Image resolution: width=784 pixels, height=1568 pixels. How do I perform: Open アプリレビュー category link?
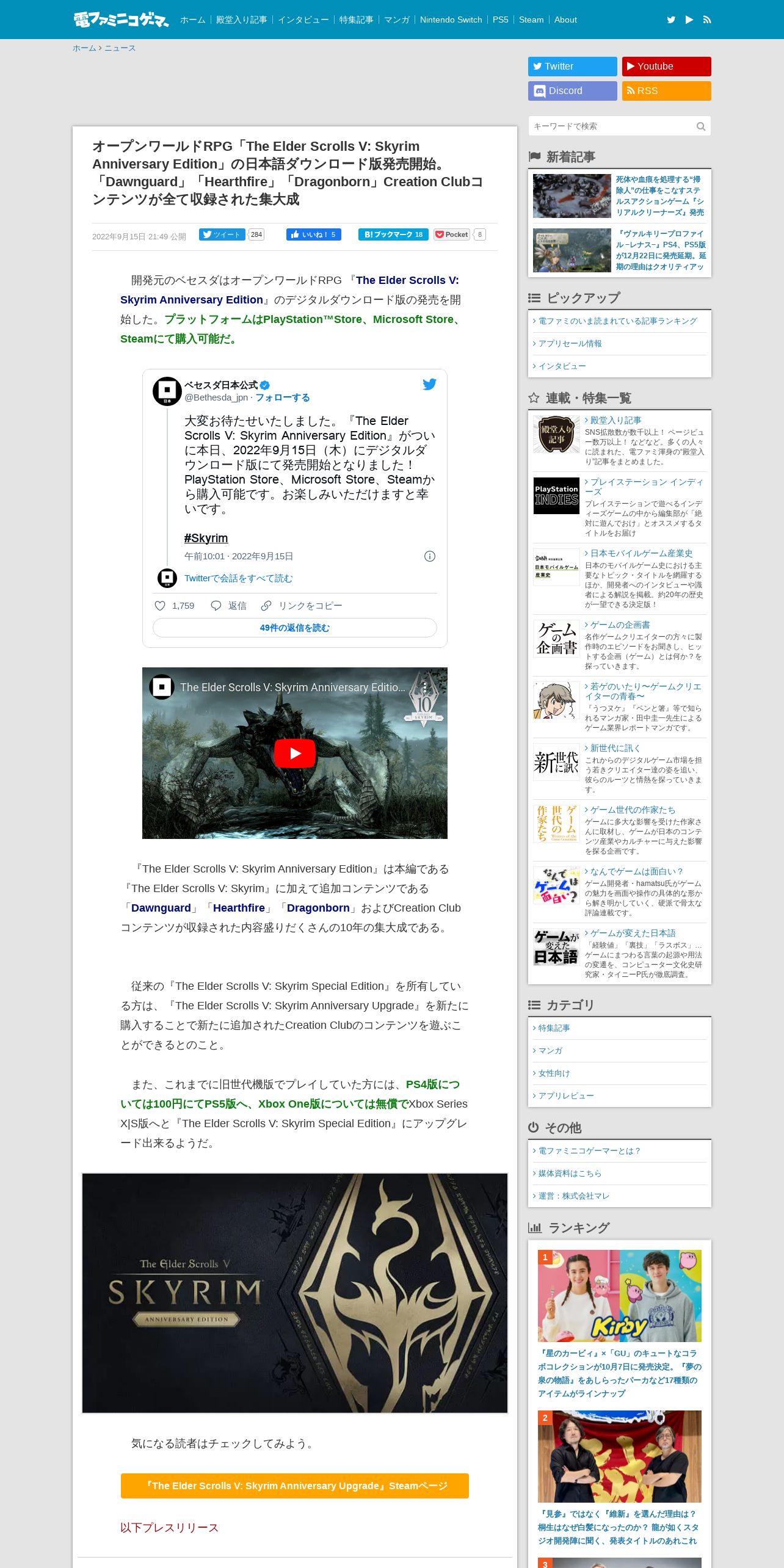click(x=566, y=1096)
